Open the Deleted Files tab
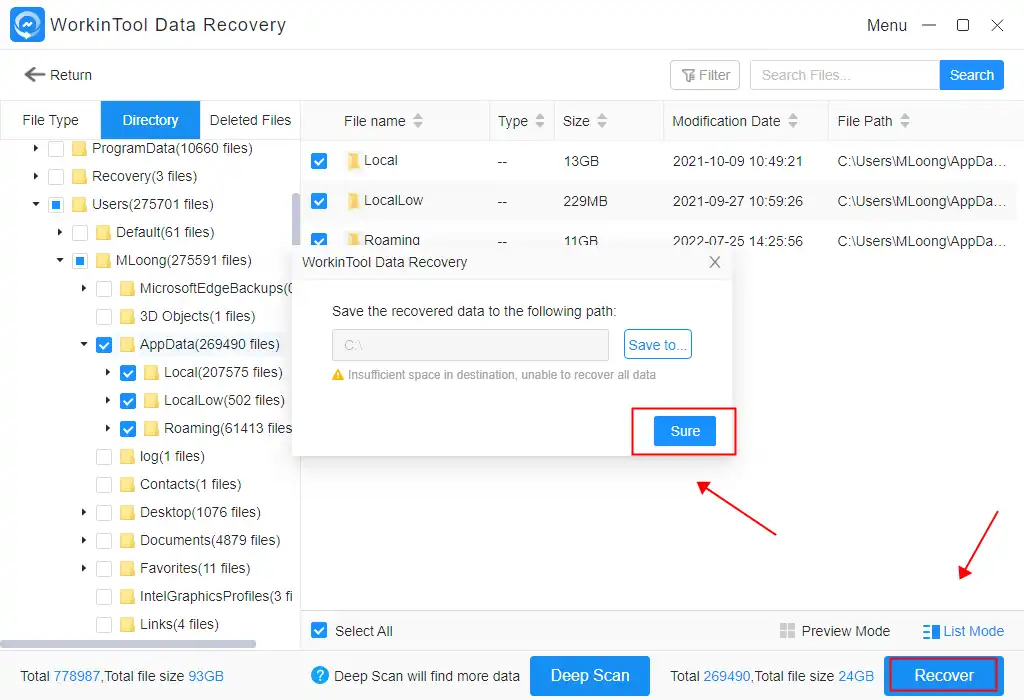 click(250, 120)
